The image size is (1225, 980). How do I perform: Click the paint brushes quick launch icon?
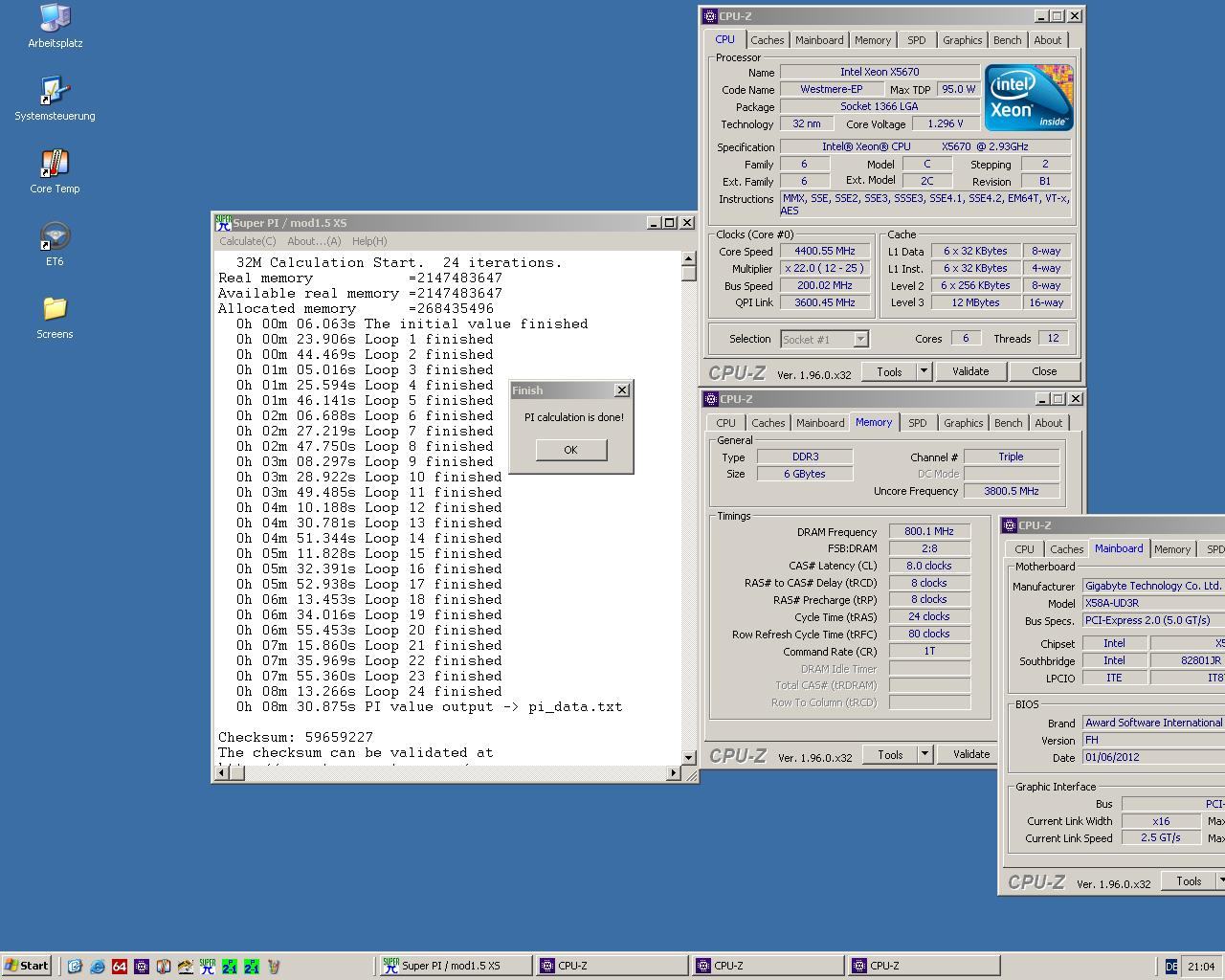click(x=273, y=967)
